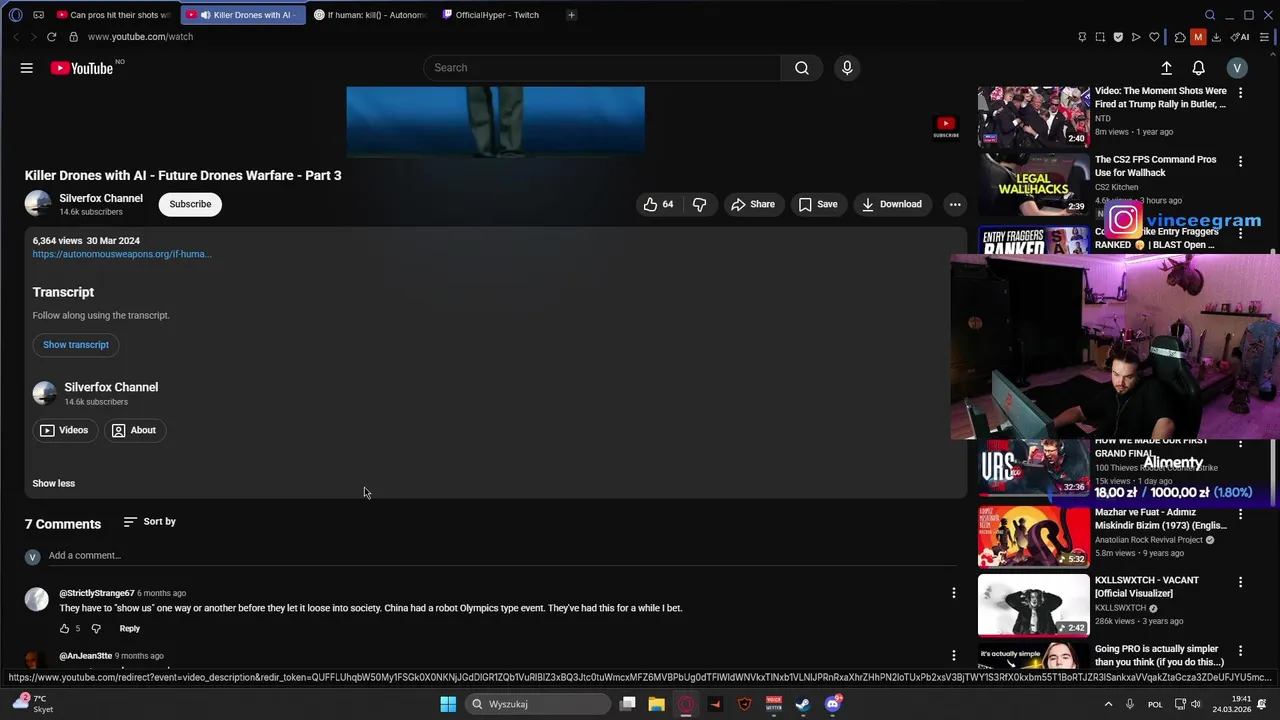Save the video to a playlist

(x=818, y=204)
